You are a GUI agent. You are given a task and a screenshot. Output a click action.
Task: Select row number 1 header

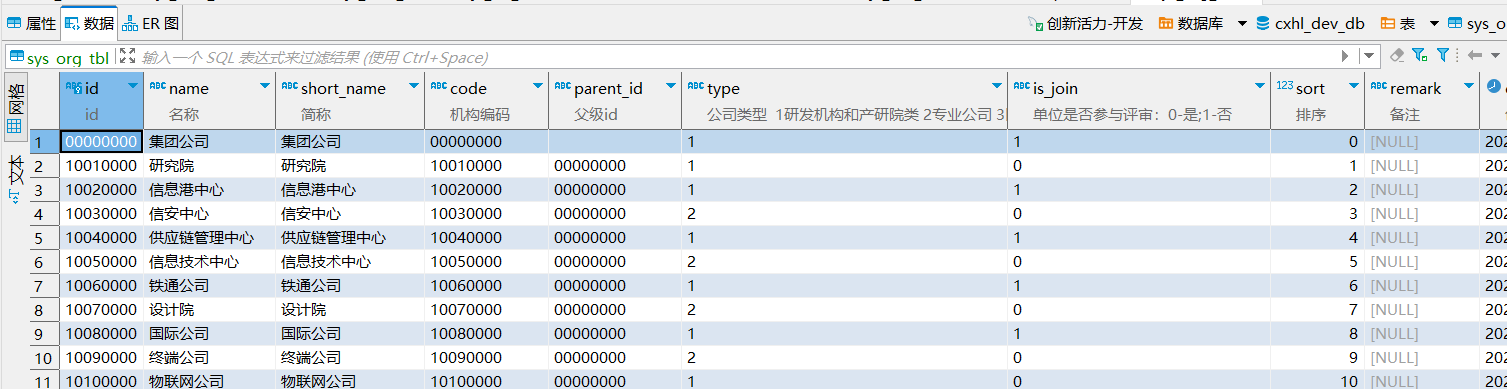pyautogui.click(x=44, y=142)
